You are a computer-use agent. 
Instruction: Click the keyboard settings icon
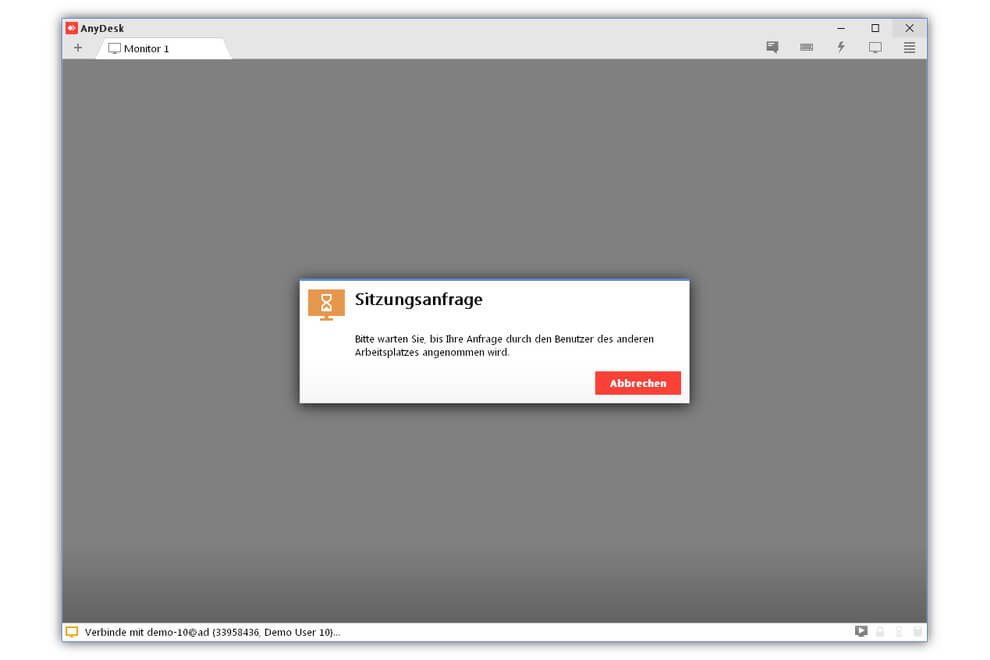point(806,47)
